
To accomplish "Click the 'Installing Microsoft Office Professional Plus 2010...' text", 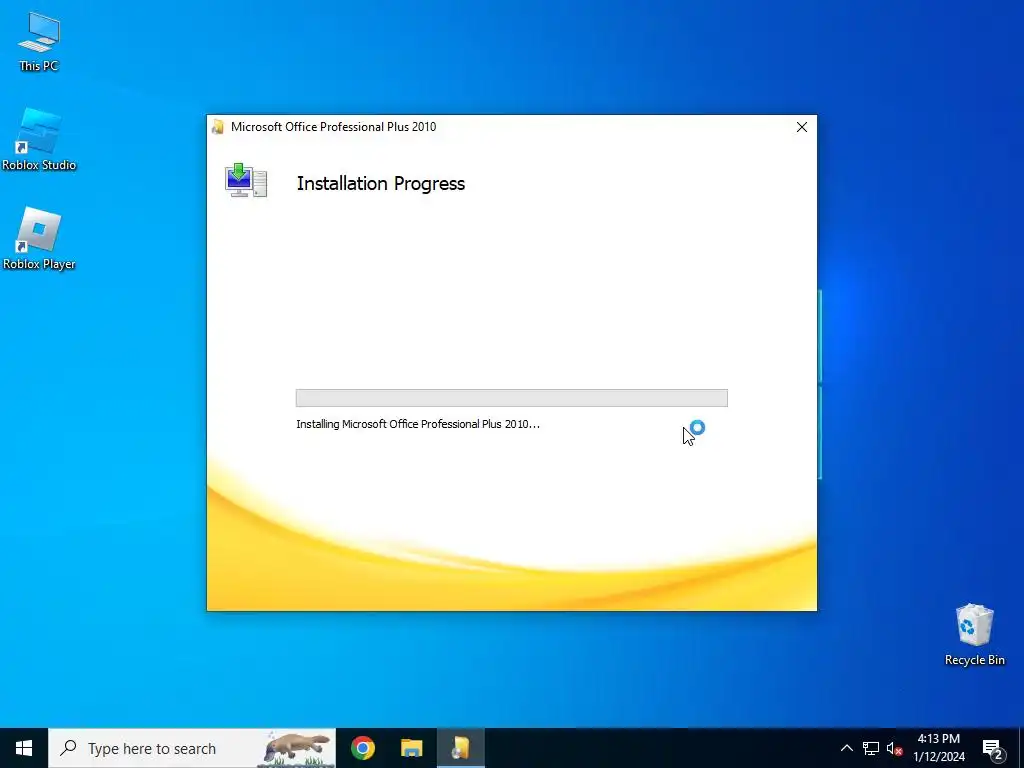I will (418, 424).
